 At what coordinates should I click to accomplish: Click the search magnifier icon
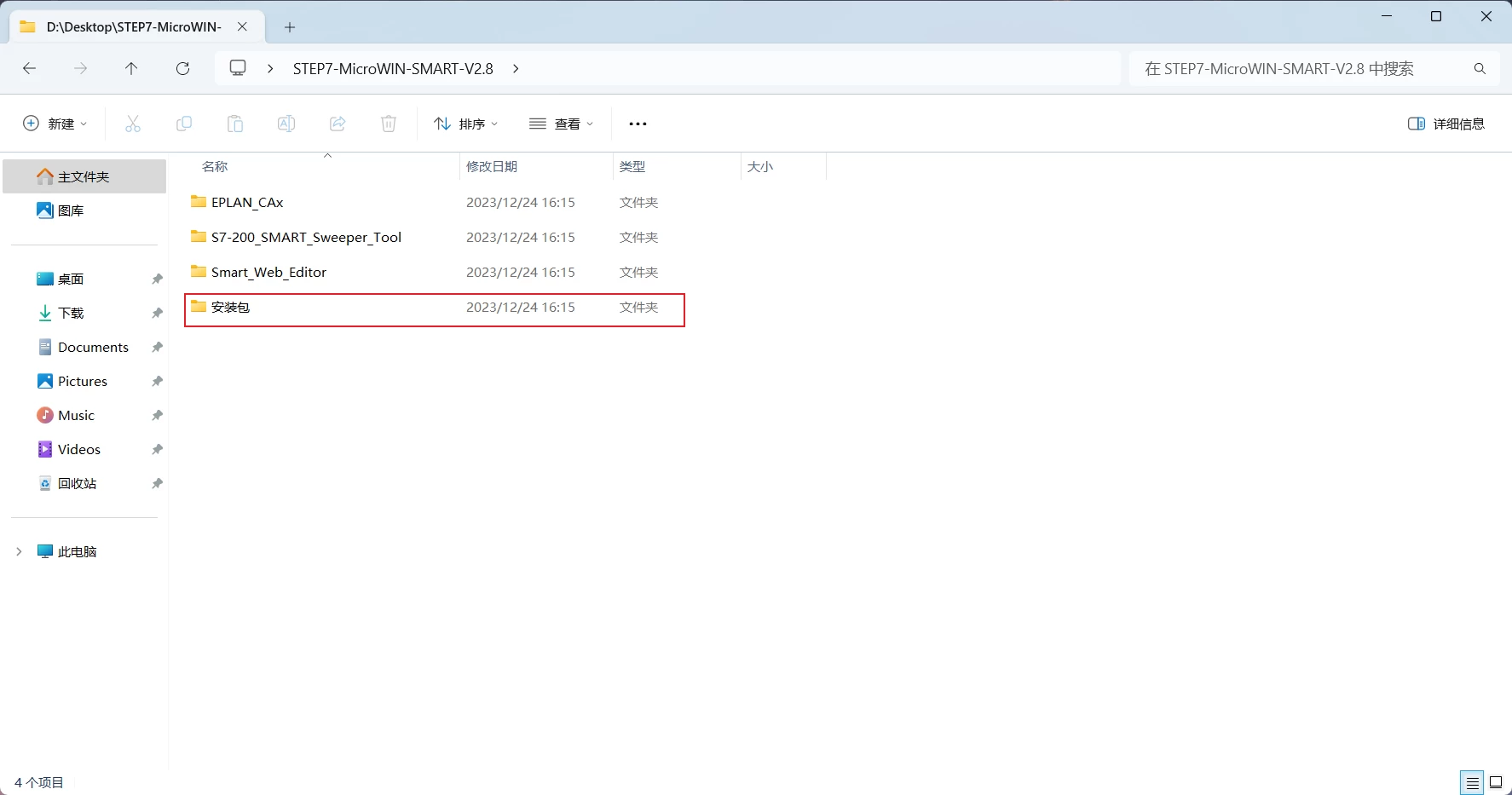1480,68
